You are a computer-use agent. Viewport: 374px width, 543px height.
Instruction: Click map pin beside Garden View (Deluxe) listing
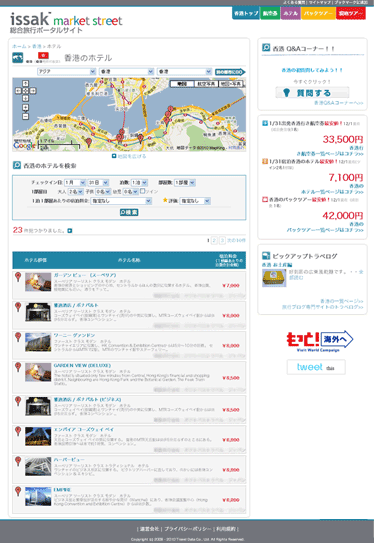tap(18, 367)
